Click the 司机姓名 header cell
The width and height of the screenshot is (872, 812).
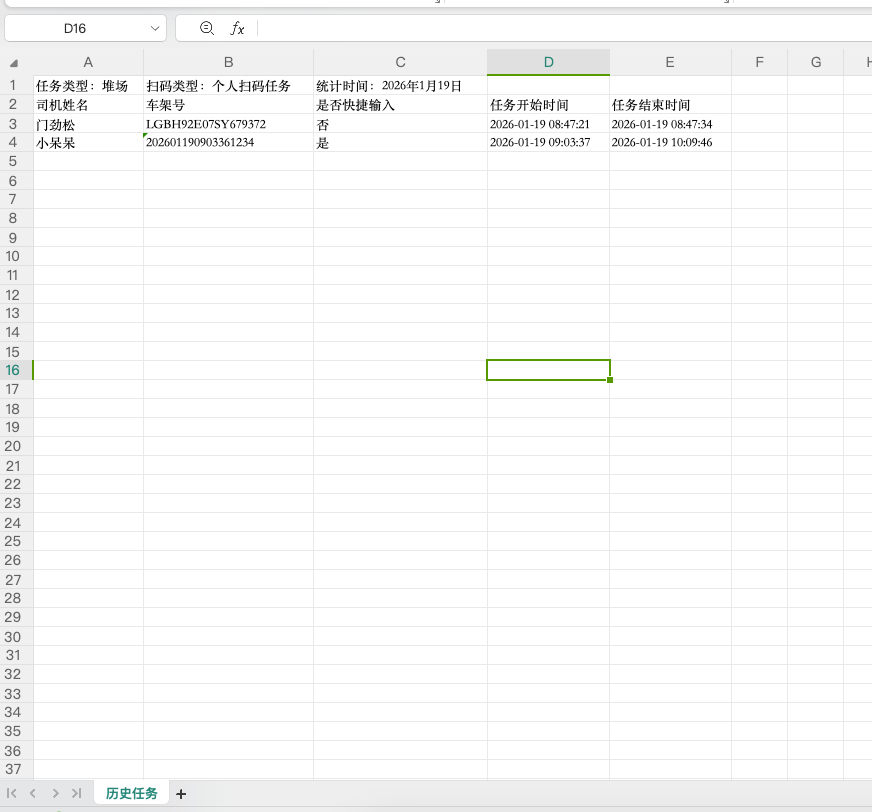(x=88, y=105)
